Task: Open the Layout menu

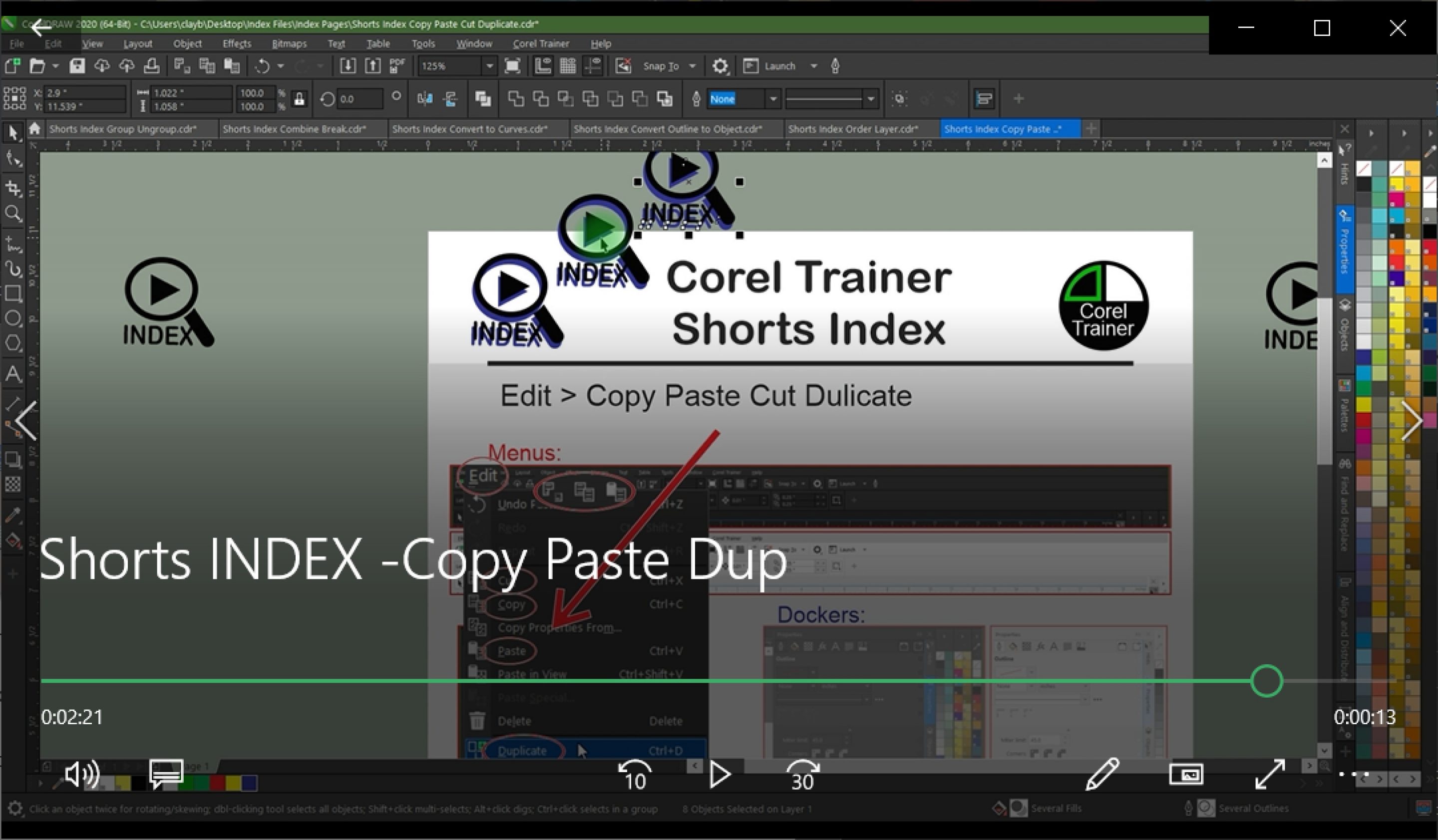Action: pos(137,43)
